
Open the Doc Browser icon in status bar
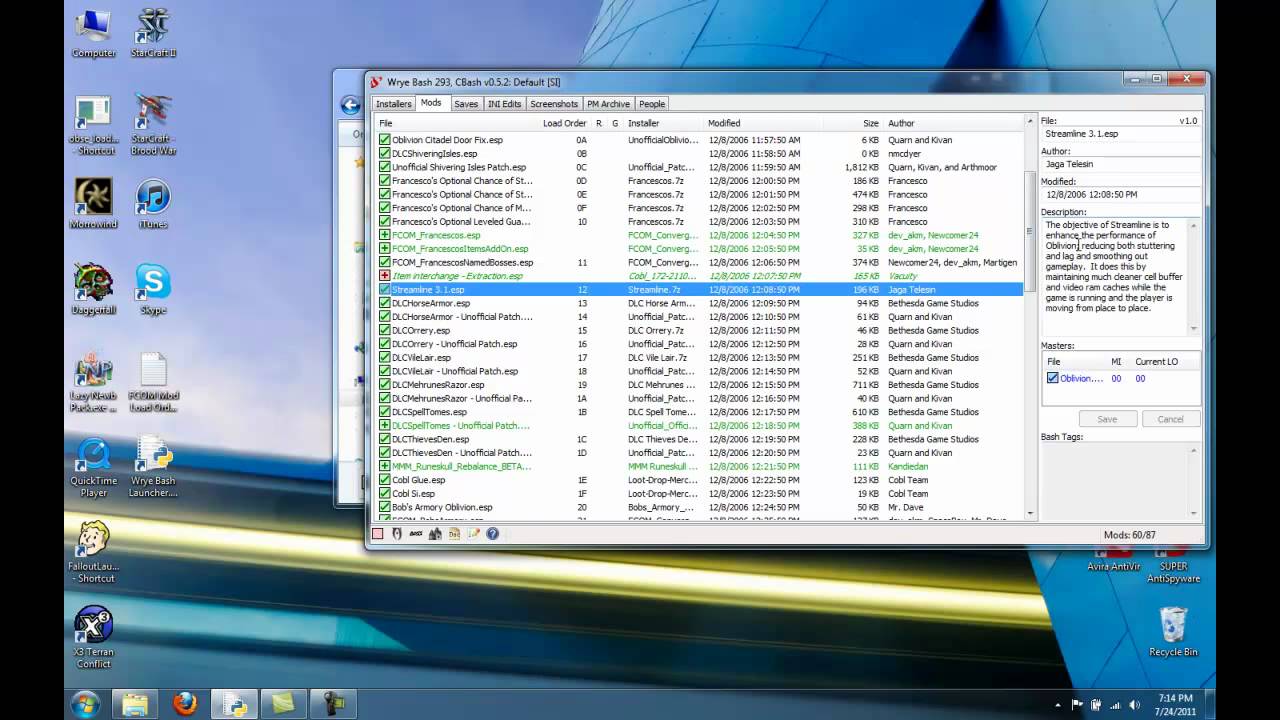tap(454, 534)
